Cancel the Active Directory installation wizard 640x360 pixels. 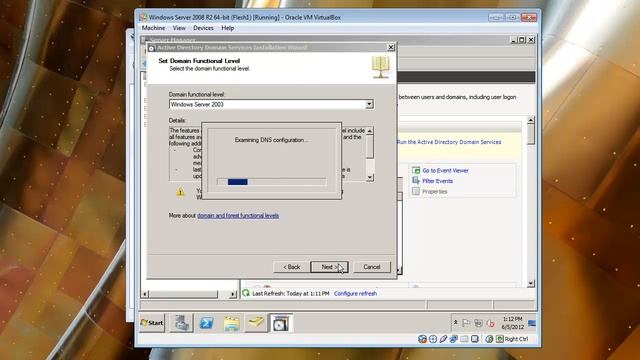[x=371, y=267]
